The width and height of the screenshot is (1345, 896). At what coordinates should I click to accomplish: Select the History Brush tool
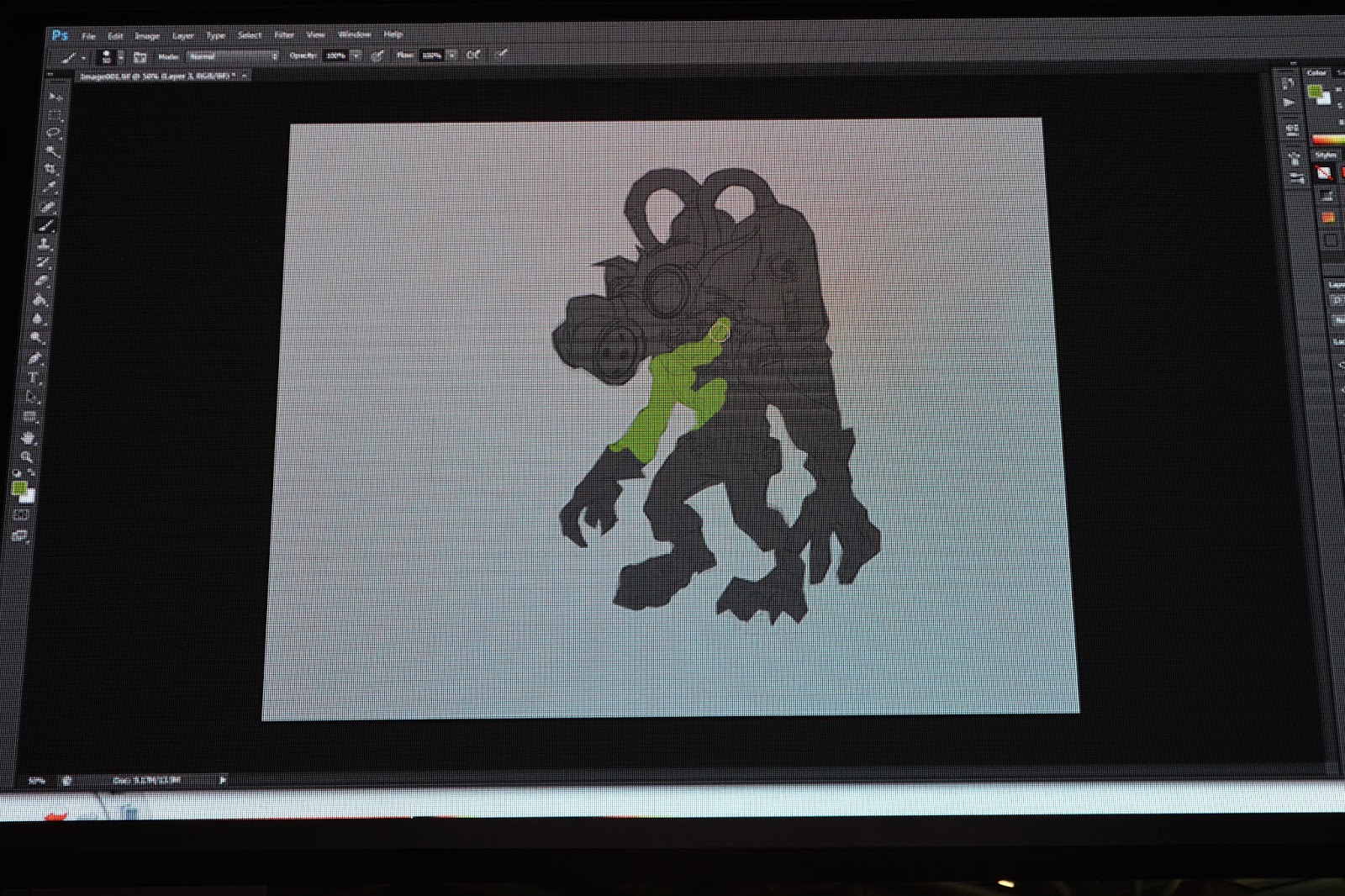43,263
